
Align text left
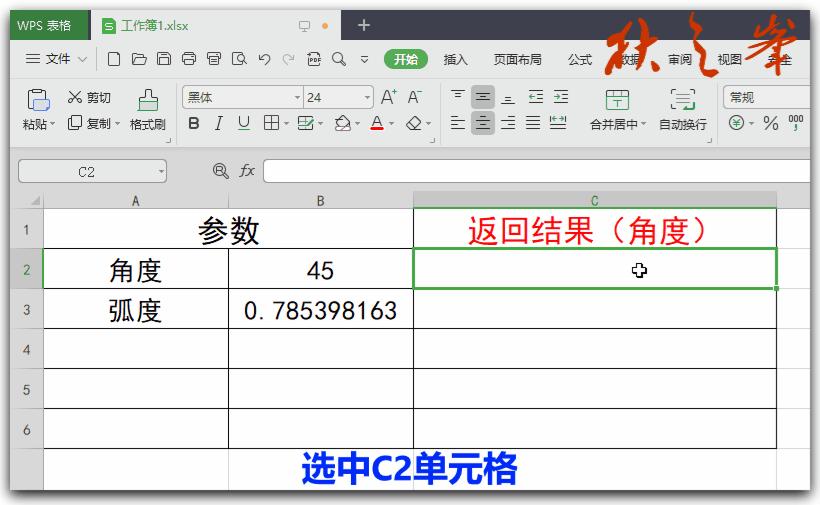[x=458, y=123]
